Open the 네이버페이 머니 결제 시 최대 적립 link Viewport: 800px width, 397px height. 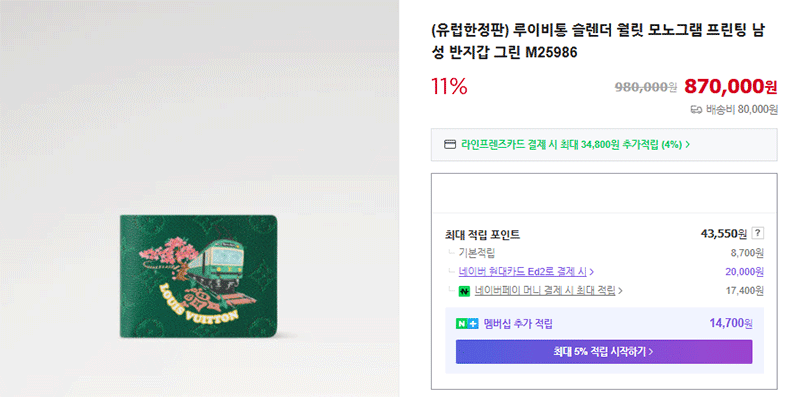[545, 290]
